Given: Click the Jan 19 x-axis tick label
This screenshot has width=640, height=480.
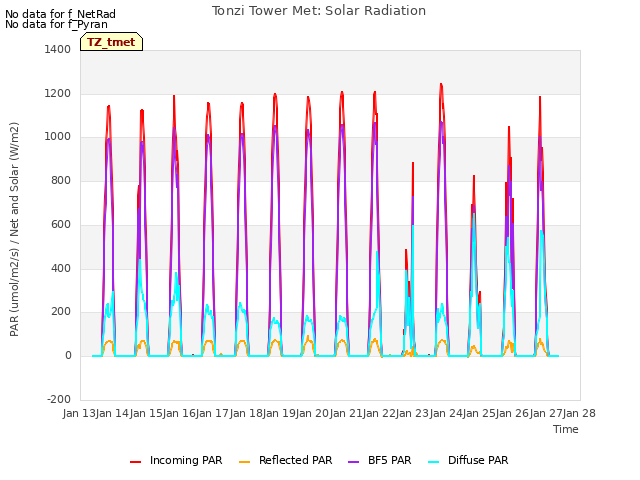Looking at the screenshot, I should pos(279,413).
